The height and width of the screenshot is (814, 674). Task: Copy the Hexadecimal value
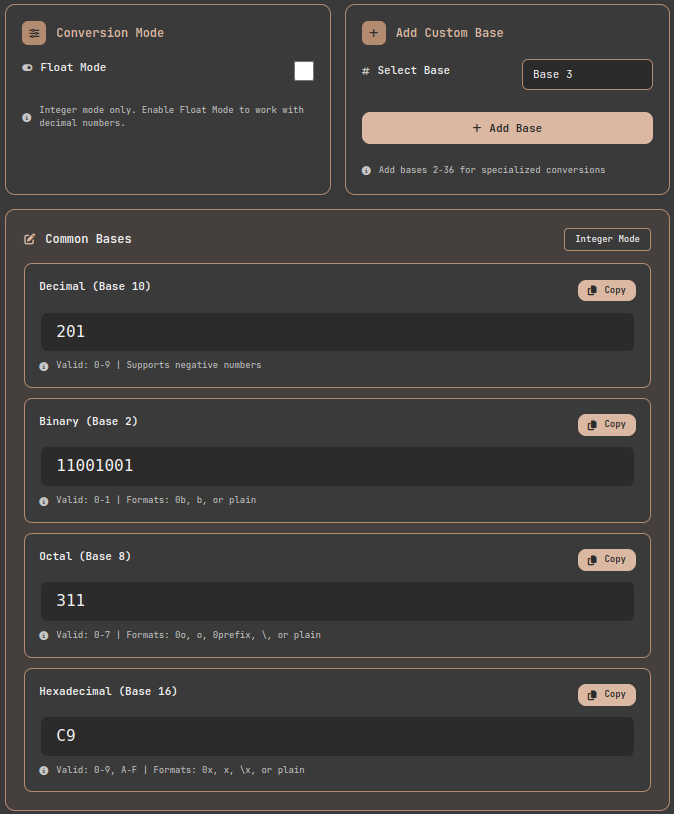coord(606,695)
